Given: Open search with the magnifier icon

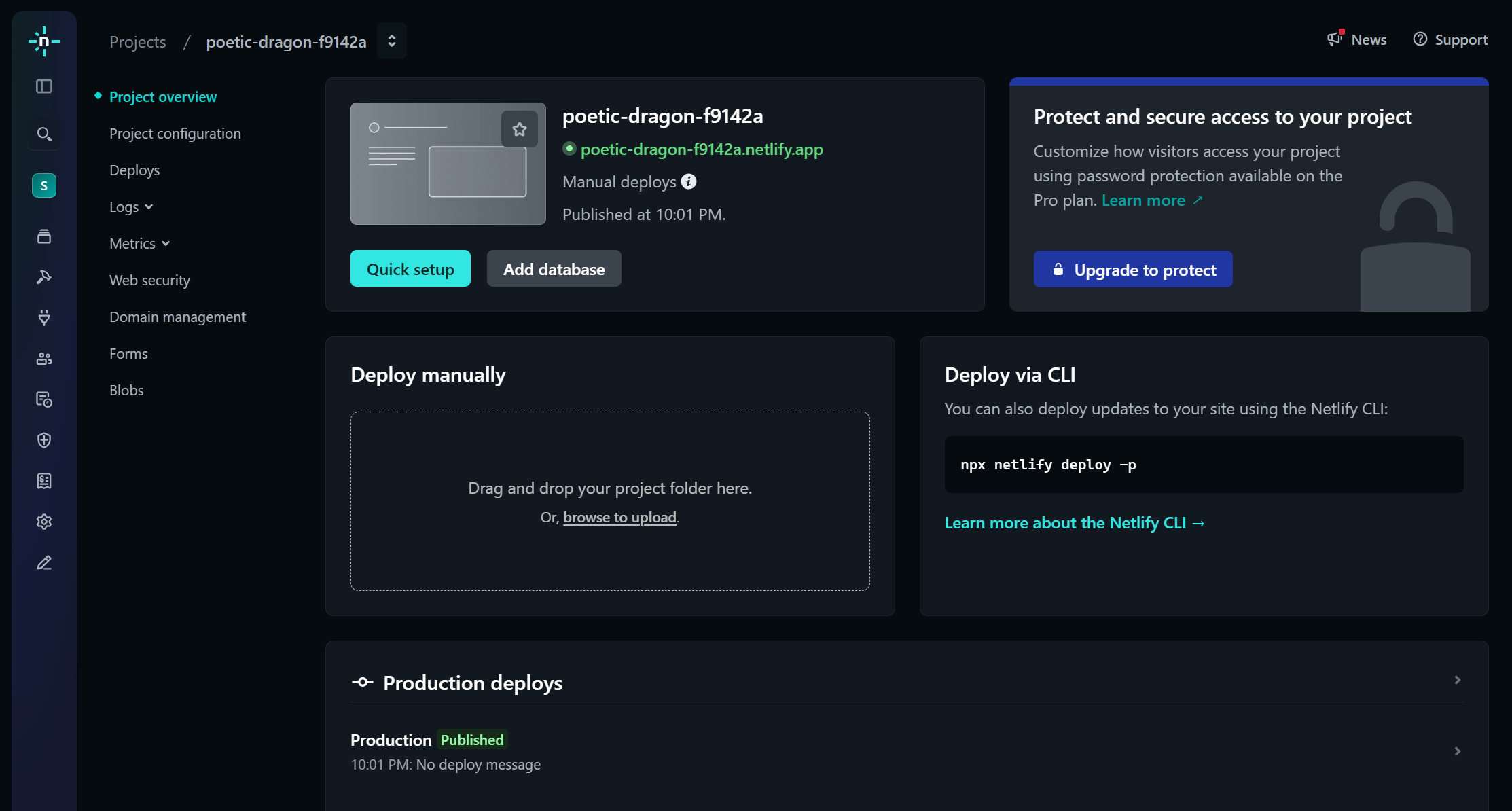Looking at the screenshot, I should click(44, 134).
